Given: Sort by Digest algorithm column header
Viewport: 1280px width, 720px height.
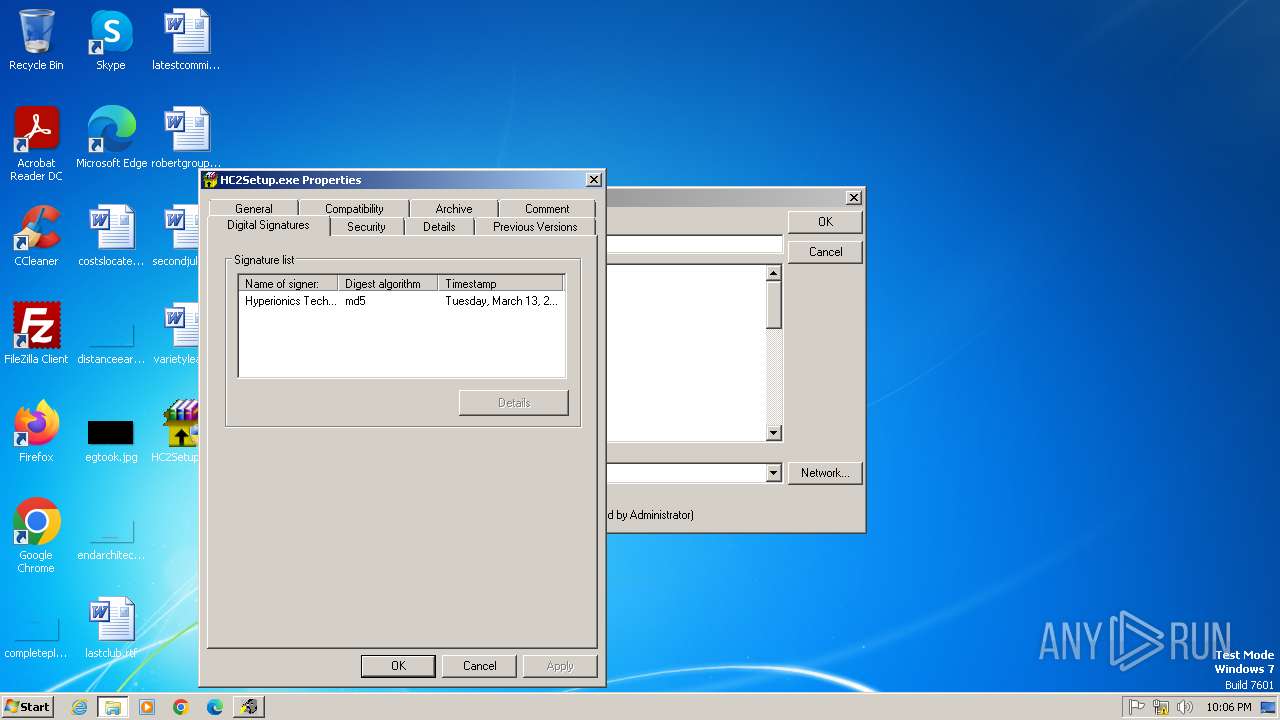Looking at the screenshot, I should pyautogui.click(x=388, y=284).
